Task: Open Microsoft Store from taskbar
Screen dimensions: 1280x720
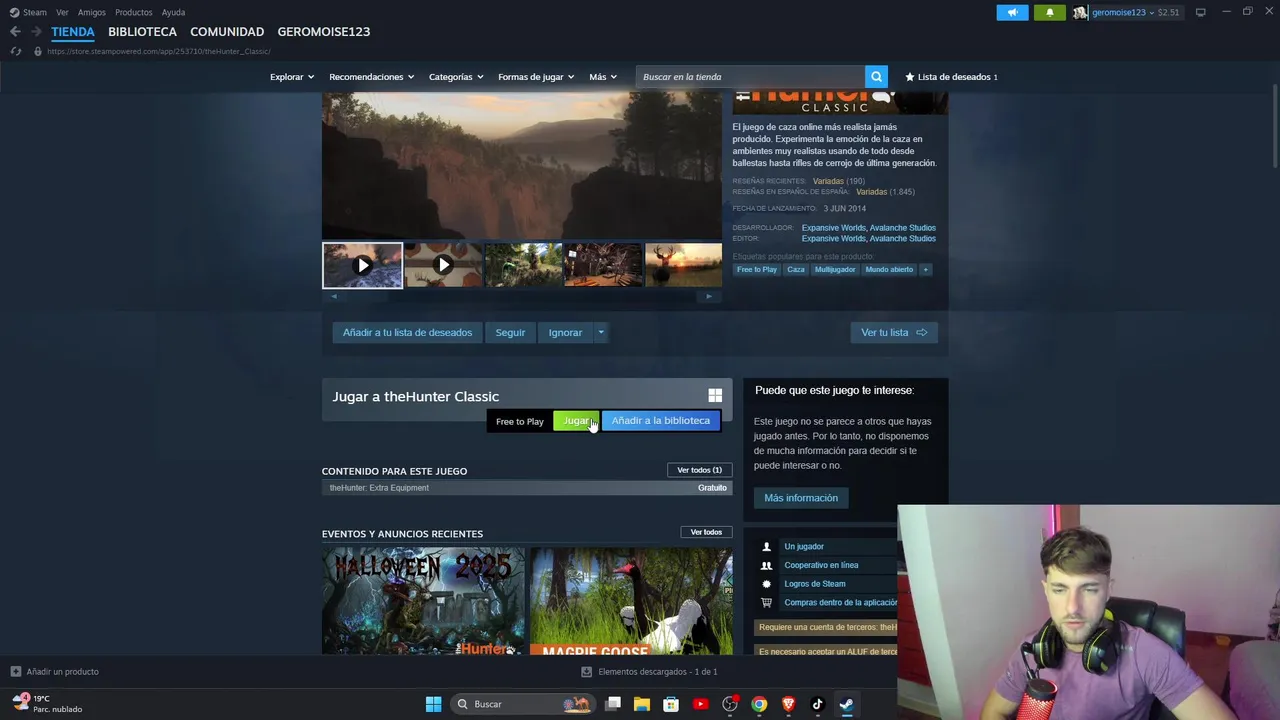Action: pos(671,704)
